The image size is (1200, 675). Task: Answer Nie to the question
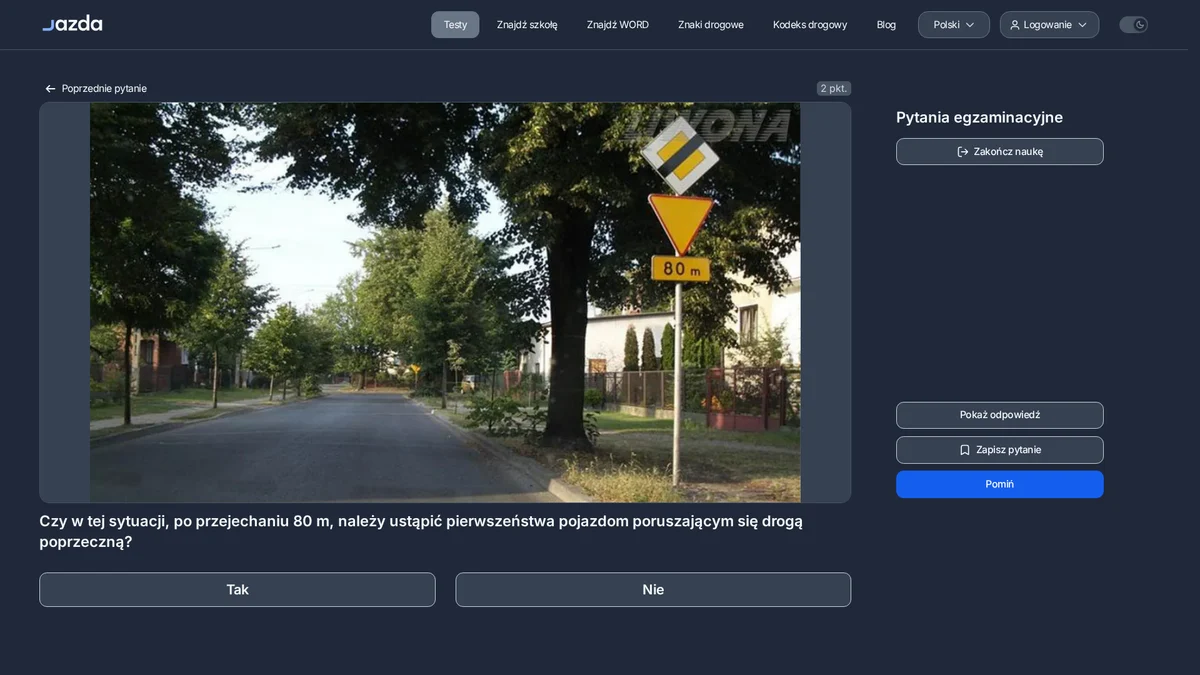tap(653, 590)
